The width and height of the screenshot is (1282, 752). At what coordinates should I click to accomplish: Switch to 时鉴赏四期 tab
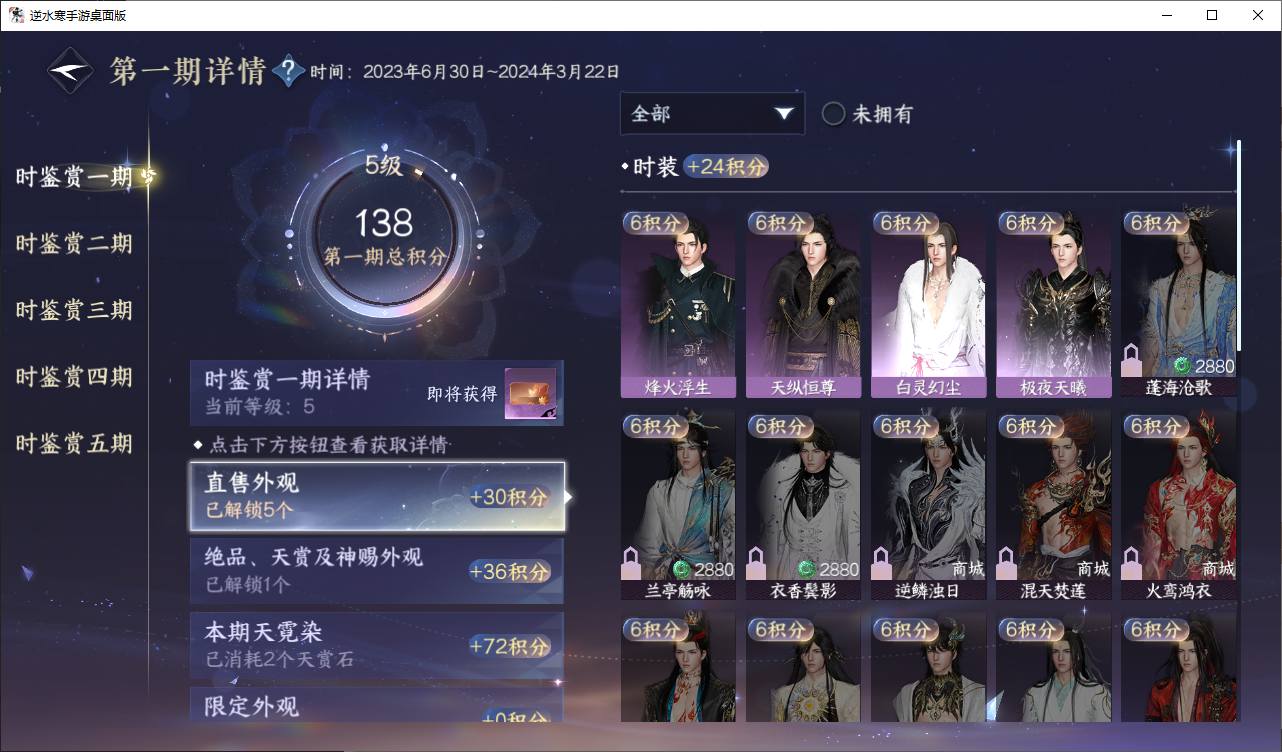[74, 377]
